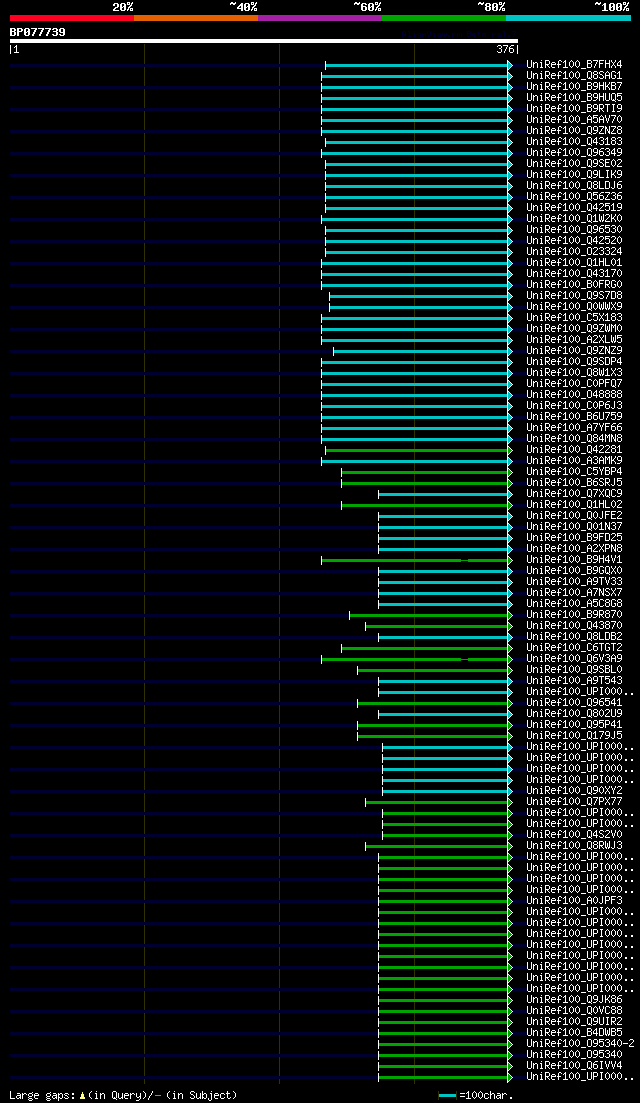Click the UniRef100_B0FRG0 label
640x1103 pixels.
click(574, 285)
